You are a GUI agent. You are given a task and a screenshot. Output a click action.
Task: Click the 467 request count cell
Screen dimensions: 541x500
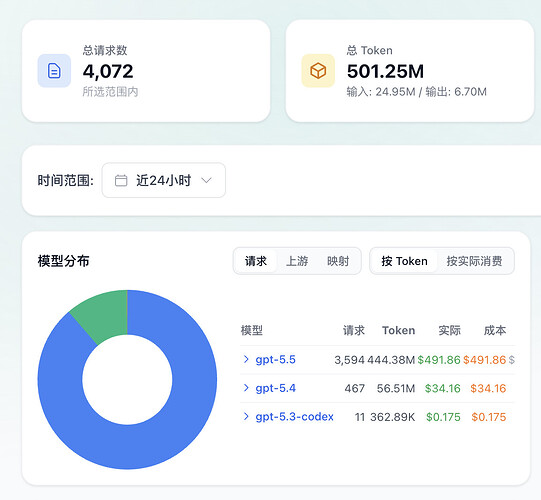click(x=354, y=389)
